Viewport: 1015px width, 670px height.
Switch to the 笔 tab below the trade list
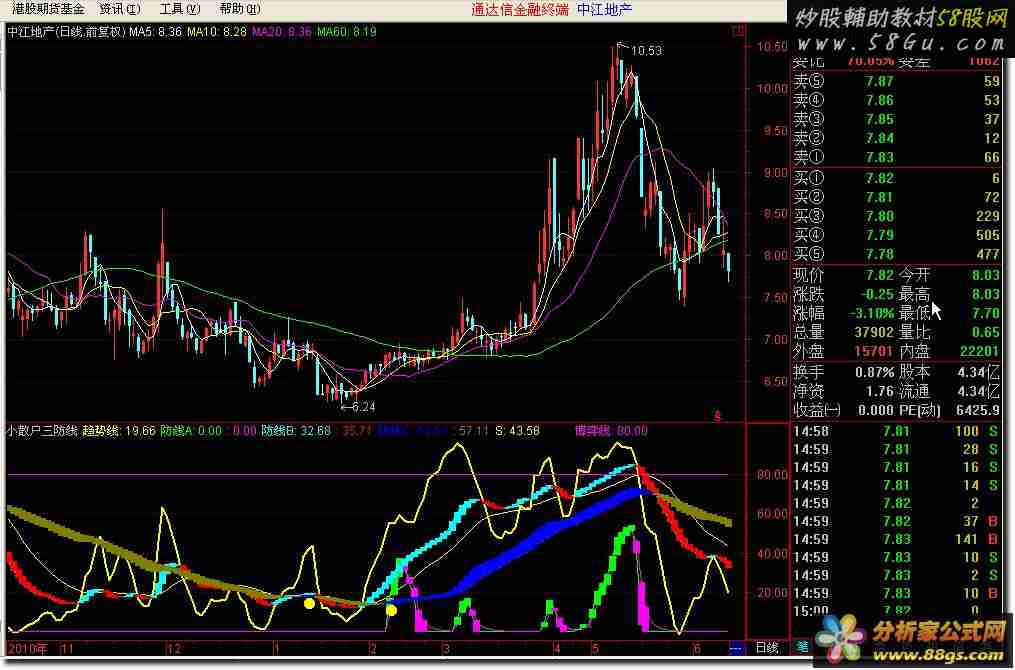pyautogui.click(x=802, y=647)
